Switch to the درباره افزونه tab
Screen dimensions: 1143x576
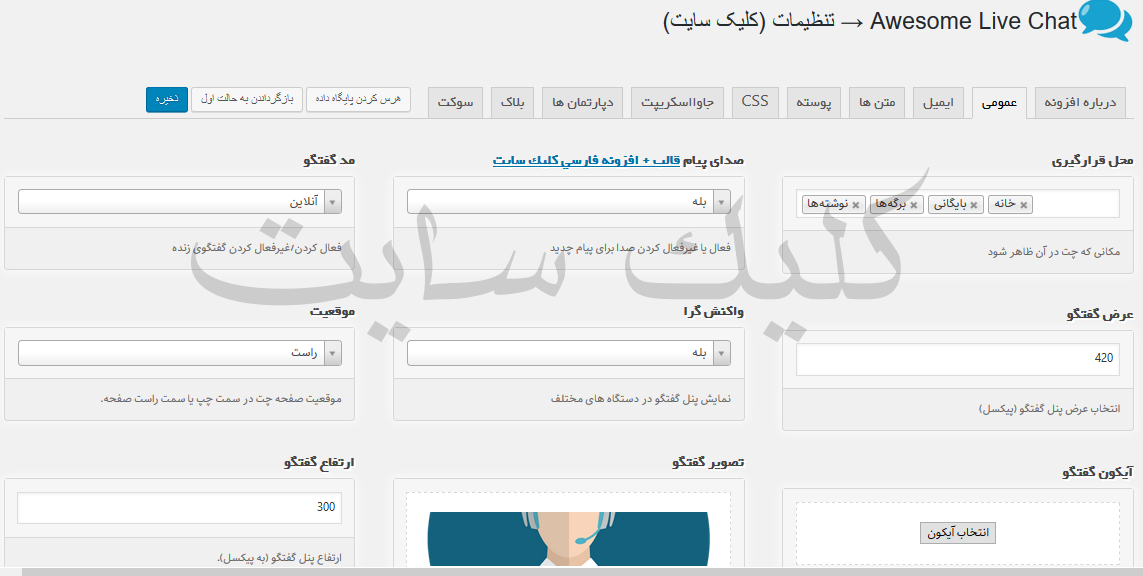(1080, 103)
